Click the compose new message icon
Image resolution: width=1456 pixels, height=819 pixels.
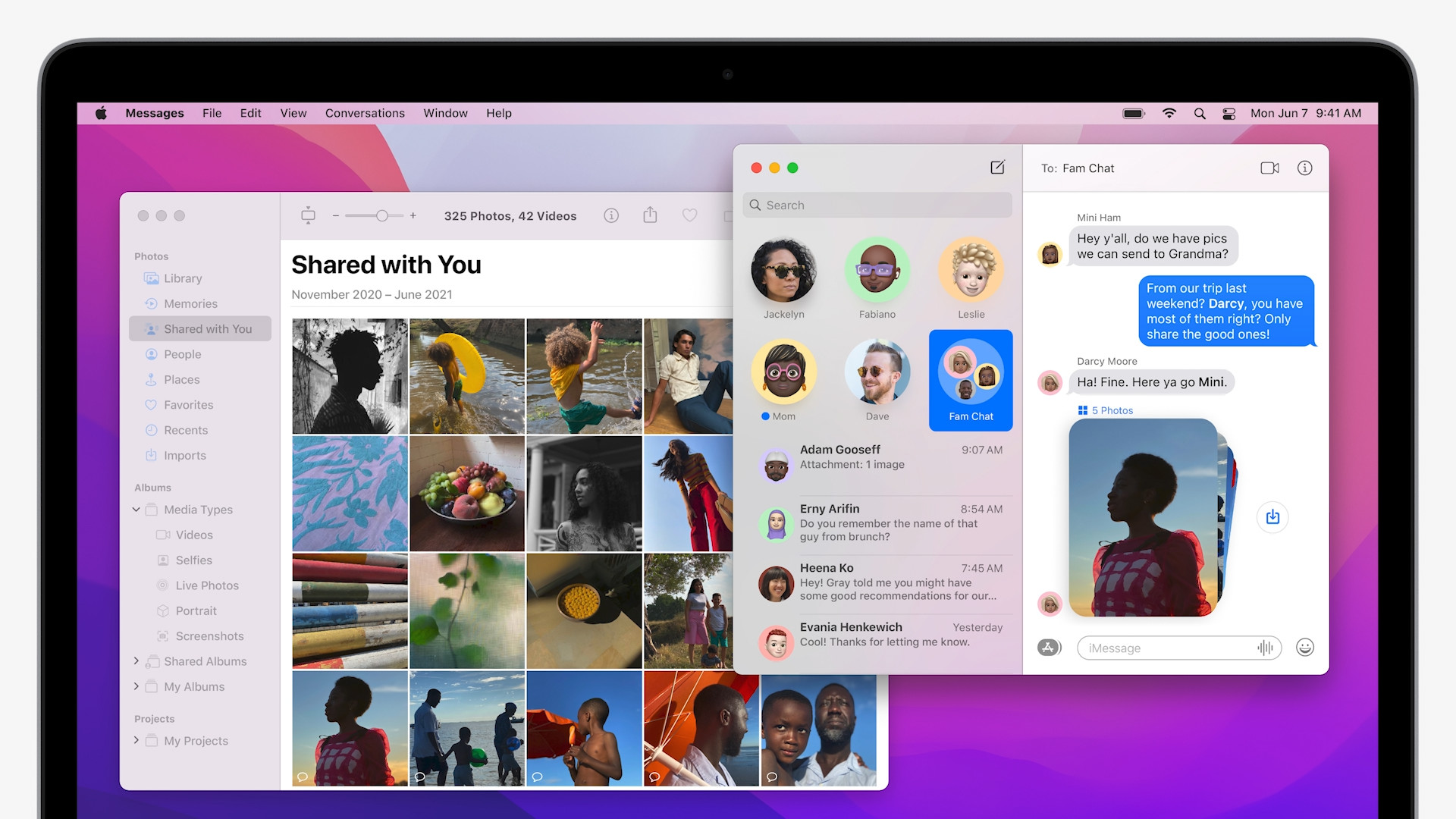tap(997, 168)
